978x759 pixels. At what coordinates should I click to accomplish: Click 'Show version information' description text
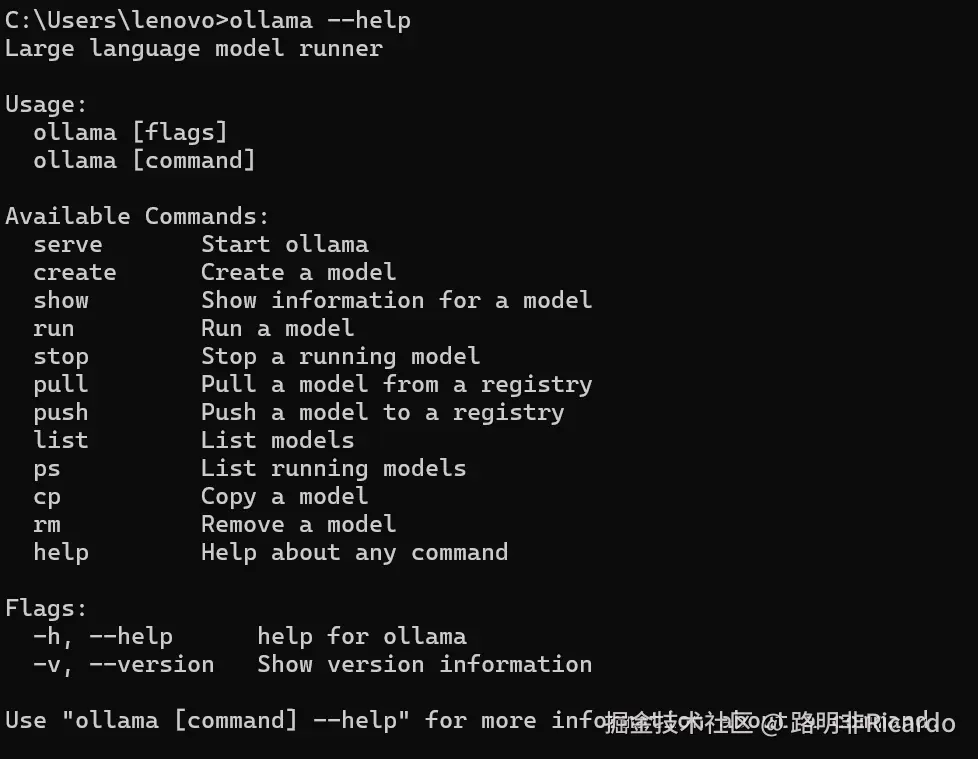click(424, 664)
